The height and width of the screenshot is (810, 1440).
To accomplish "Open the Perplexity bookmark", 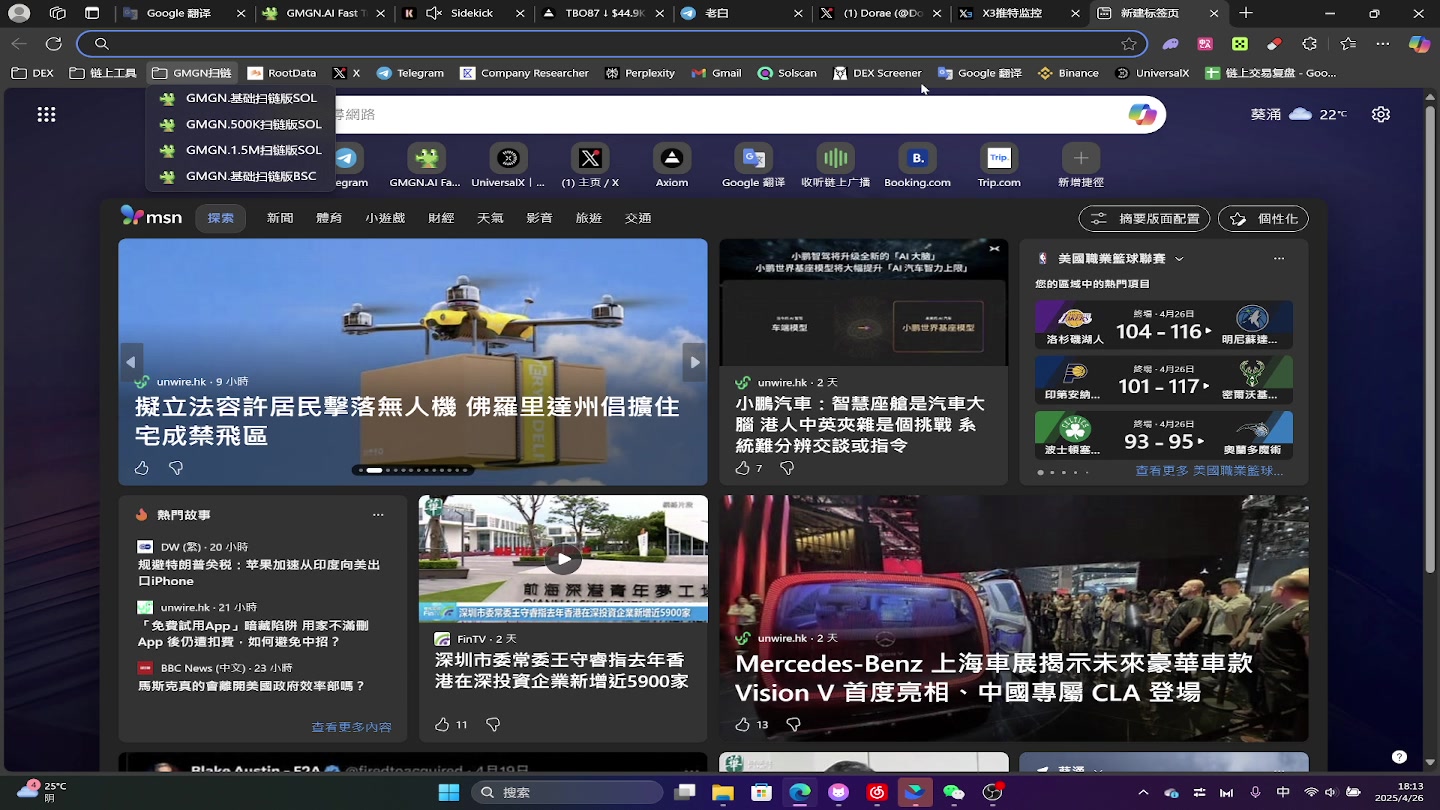I will click(639, 73).
